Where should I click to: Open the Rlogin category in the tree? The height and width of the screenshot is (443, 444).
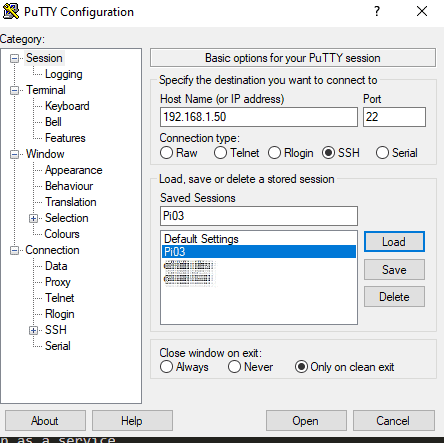tap(60, 314)
